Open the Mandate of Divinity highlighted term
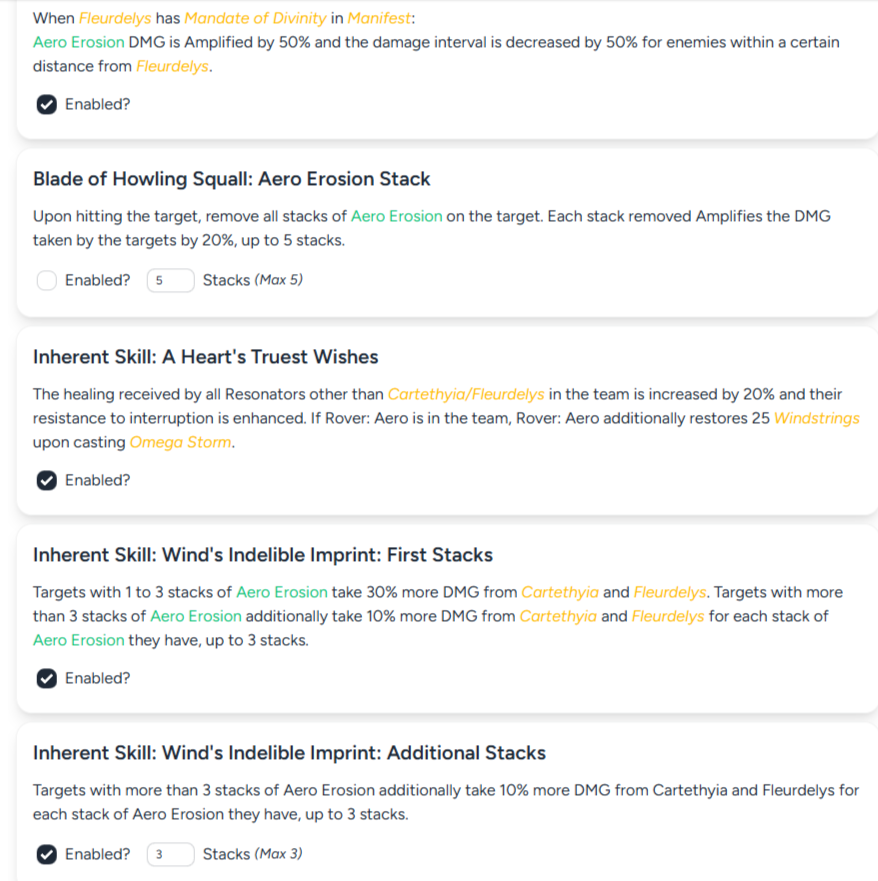 (x=255, y=18)
